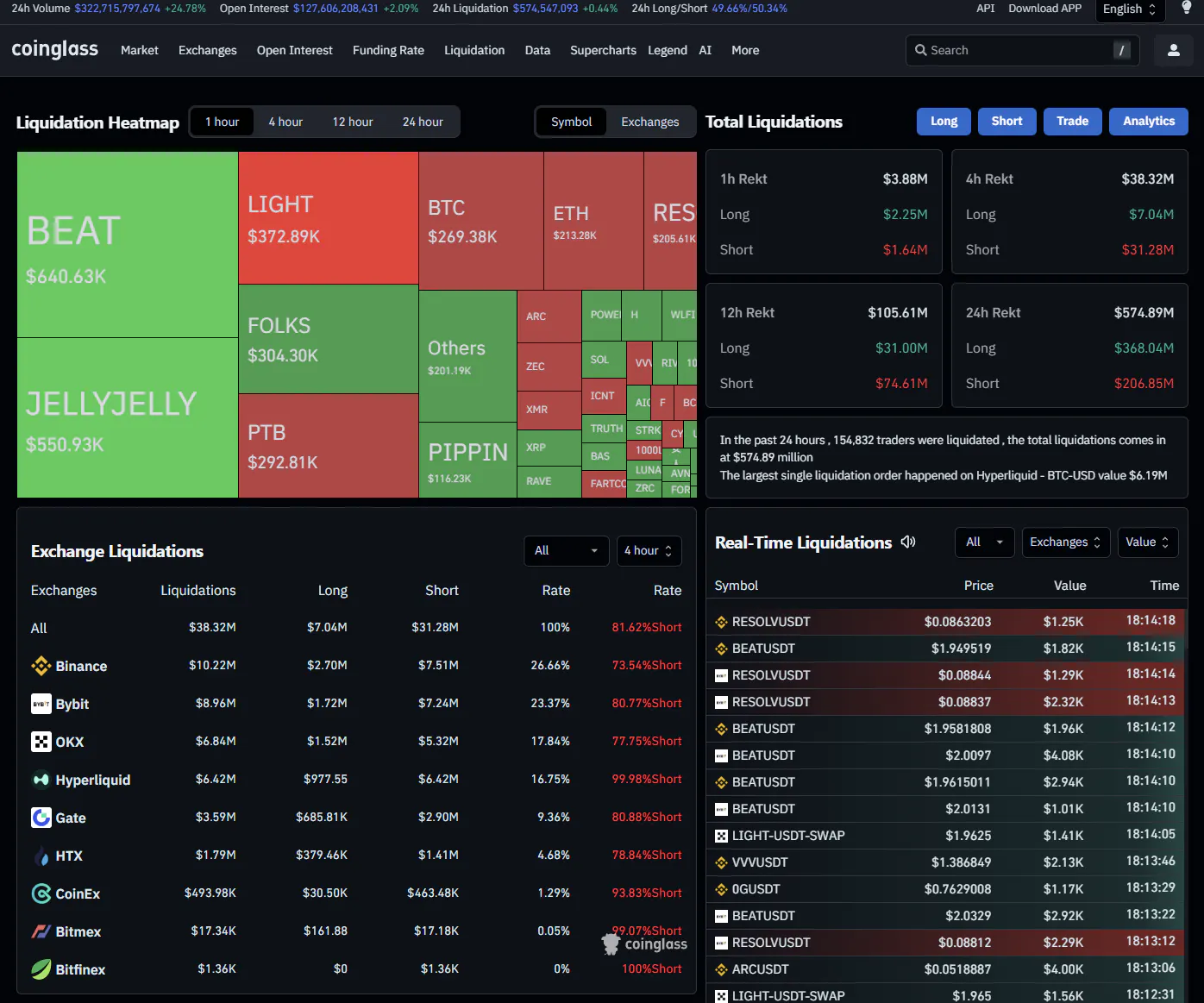Click the blue Long button
The height and width of the screenshot is (1003, 1204).
pos(944,122)
